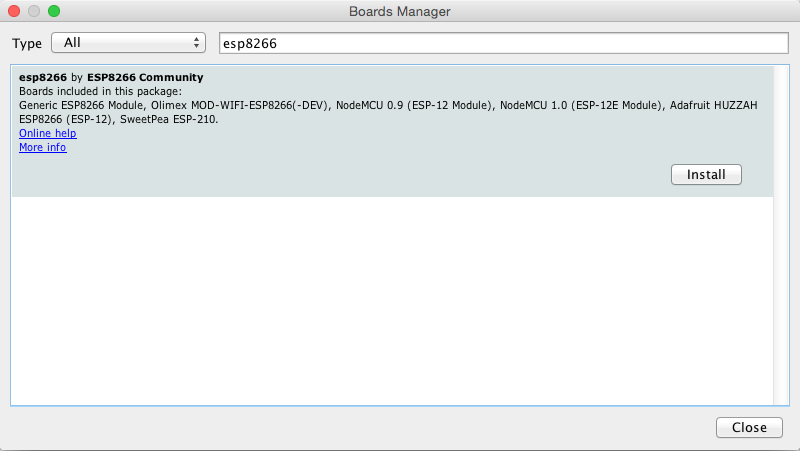Viewport: 800px width, 451px height.
Task: Click the Install button for esp8266
Action: tap(706, 174)
